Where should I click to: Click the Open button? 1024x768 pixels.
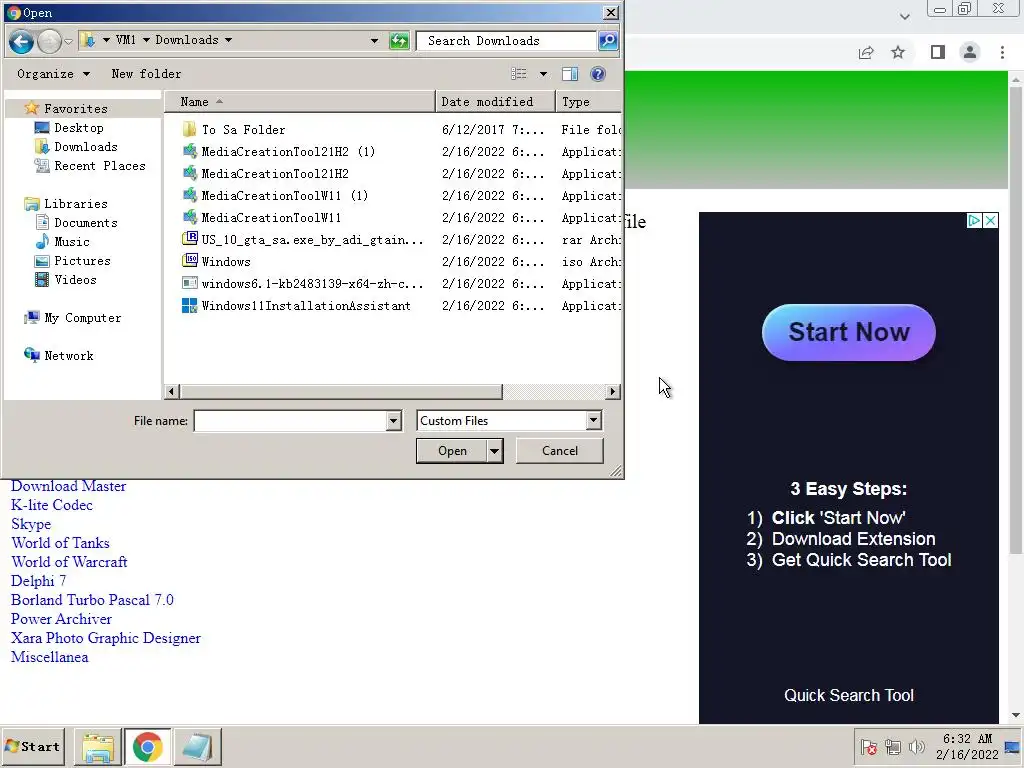[452, 451]
